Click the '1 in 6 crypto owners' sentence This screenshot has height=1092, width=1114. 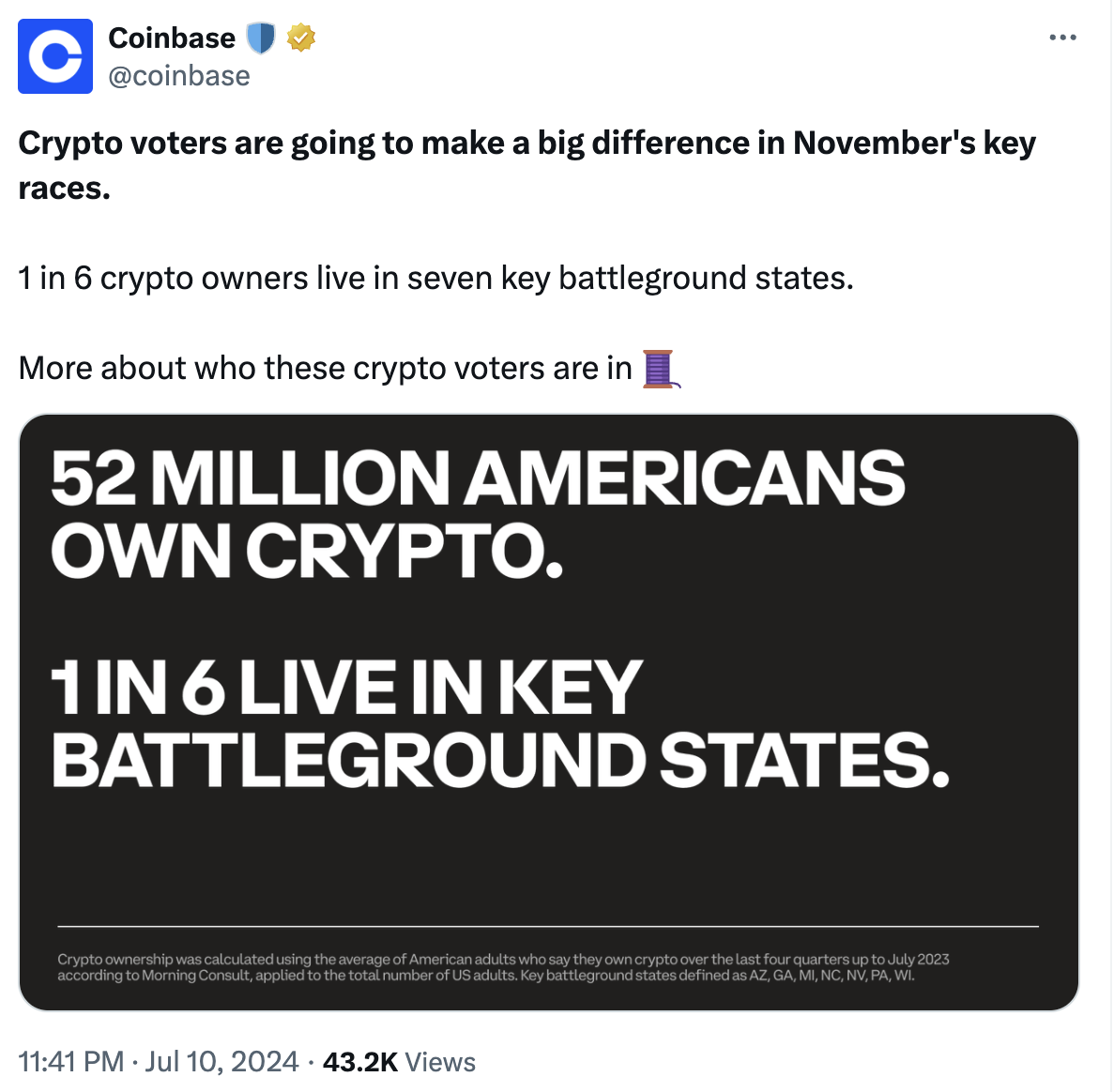pyautogui.click(x=435, y=279)
